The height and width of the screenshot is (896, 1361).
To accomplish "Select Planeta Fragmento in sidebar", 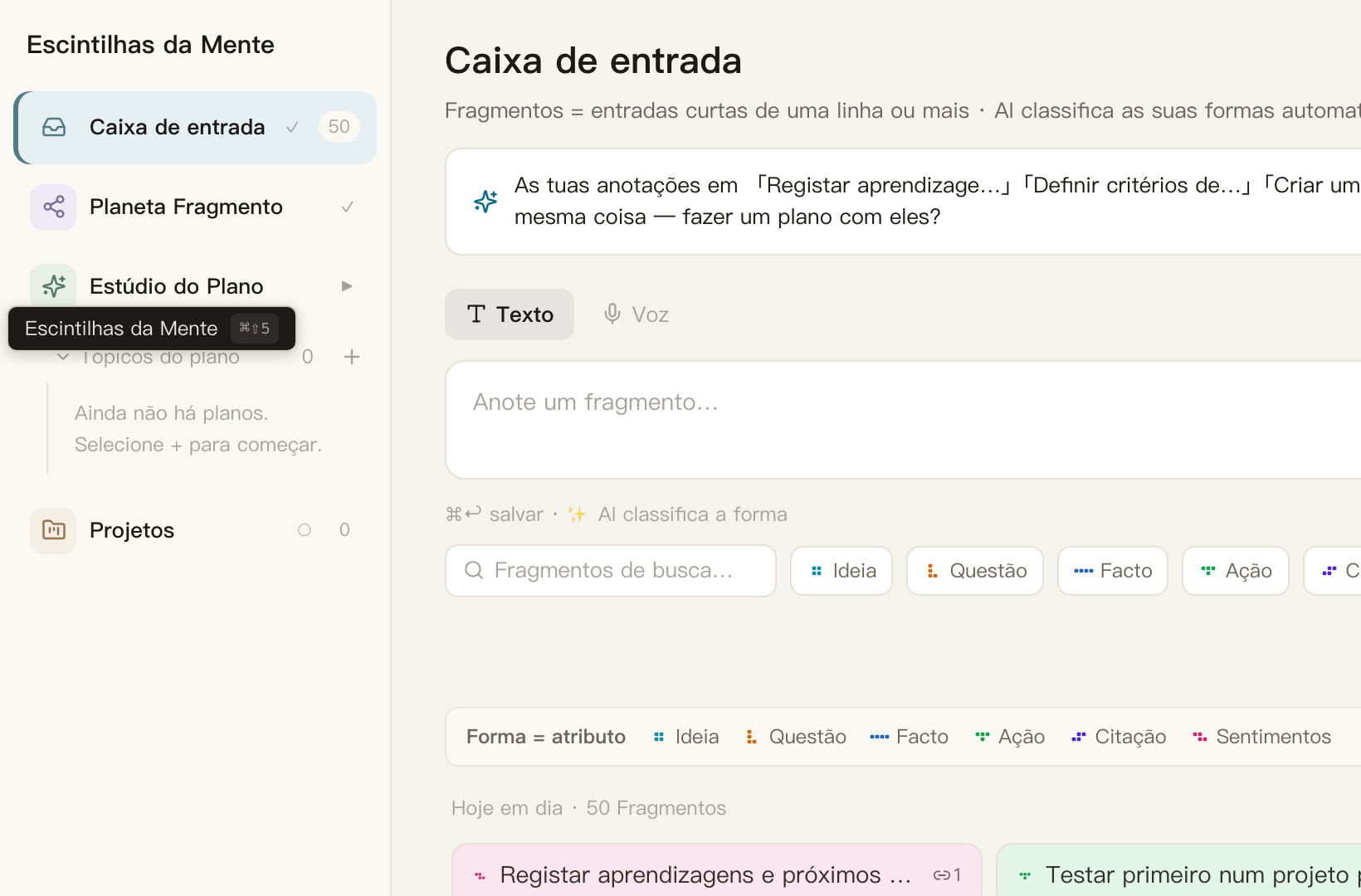I will coord(196,207).
